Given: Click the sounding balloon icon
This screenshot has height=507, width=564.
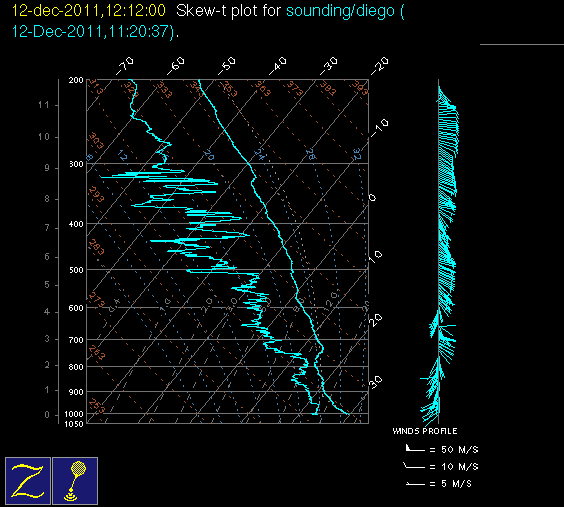Looking at the screenshot, I should pos(75,481).
